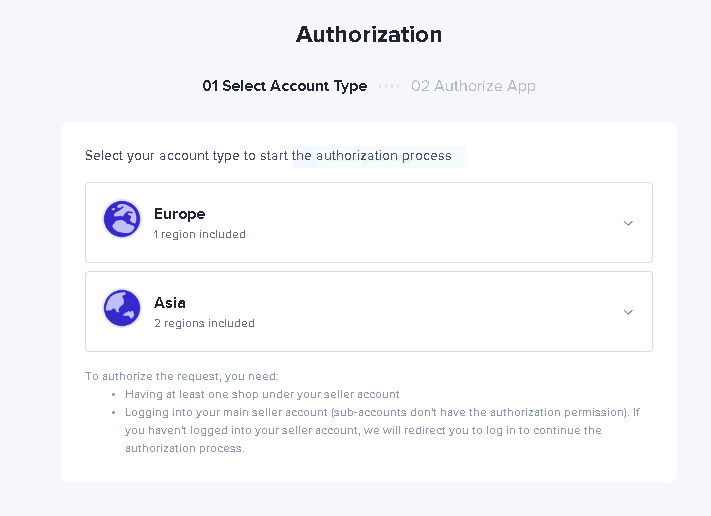Viewport: 711px width, 516px height.
Task: Click '2 regions included' subtitle
Action: tap(204, 323)
